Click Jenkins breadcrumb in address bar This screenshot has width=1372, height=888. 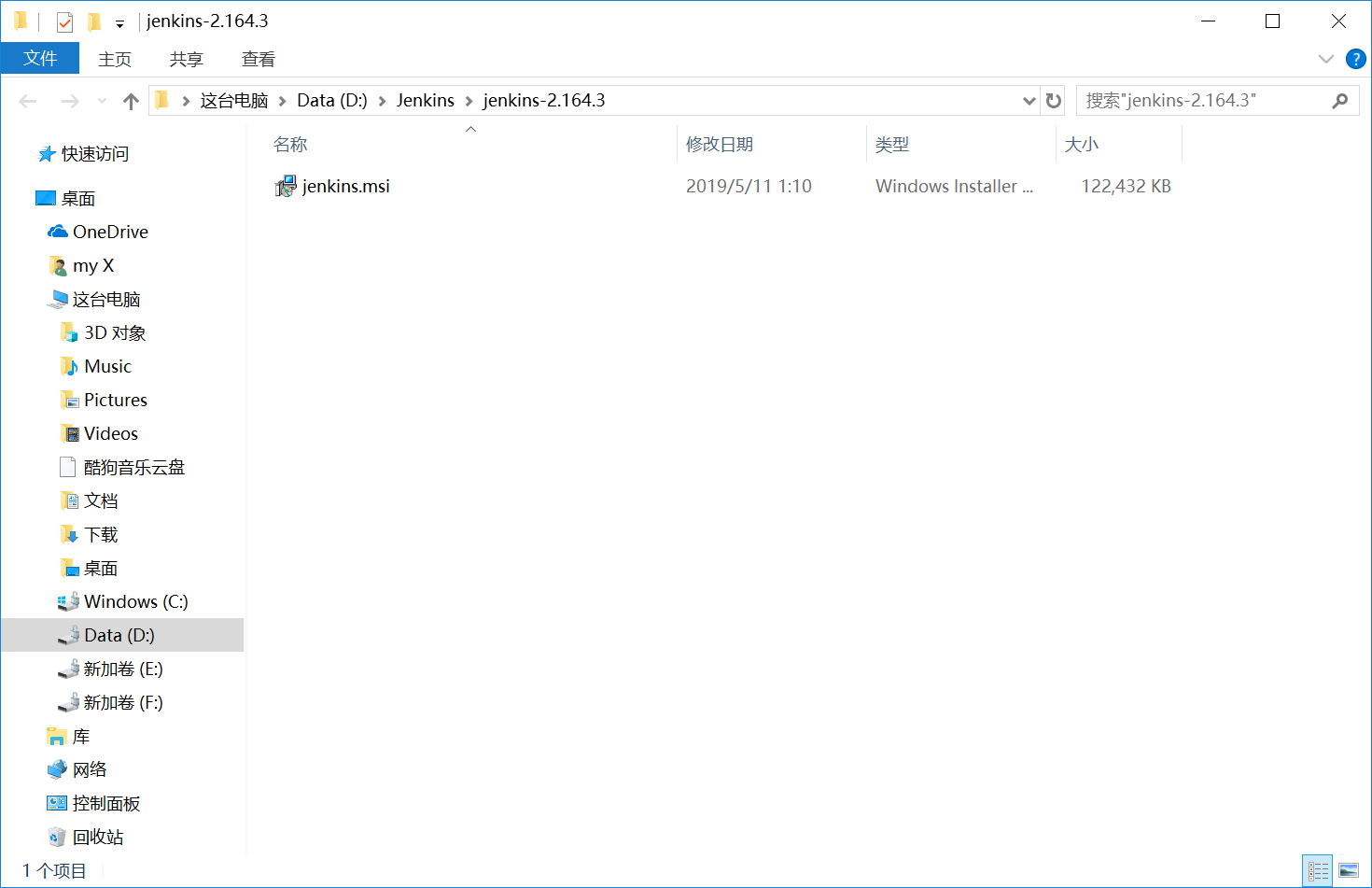[426, 100]
